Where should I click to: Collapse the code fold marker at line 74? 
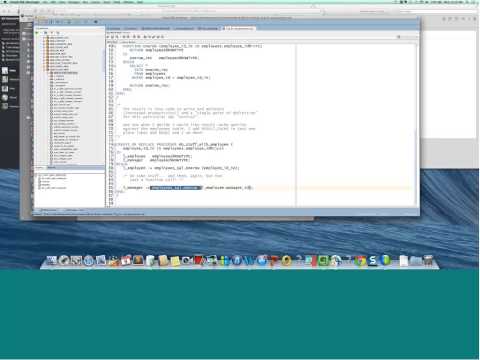tap(114, 145)
